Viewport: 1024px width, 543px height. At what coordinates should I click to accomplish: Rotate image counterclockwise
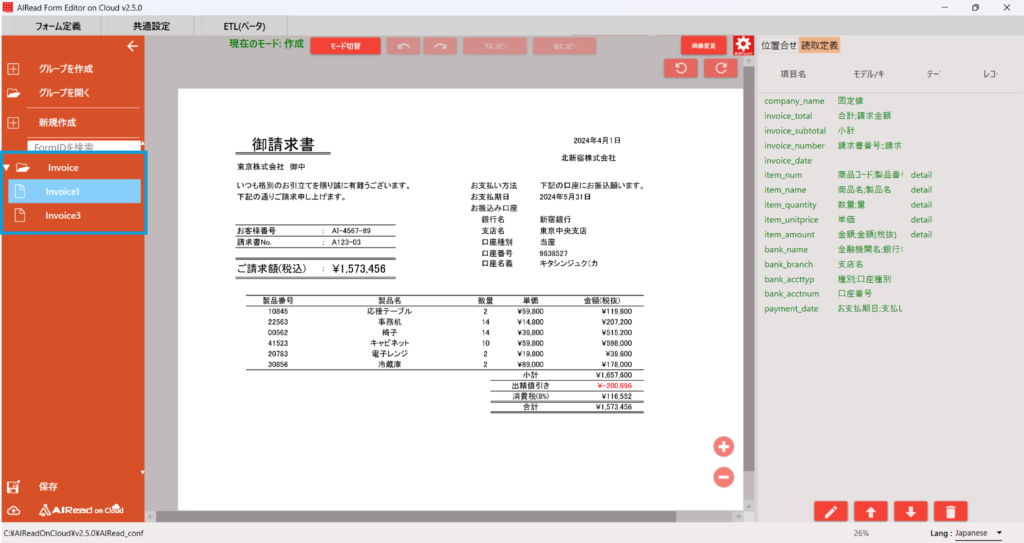(680, 68)
